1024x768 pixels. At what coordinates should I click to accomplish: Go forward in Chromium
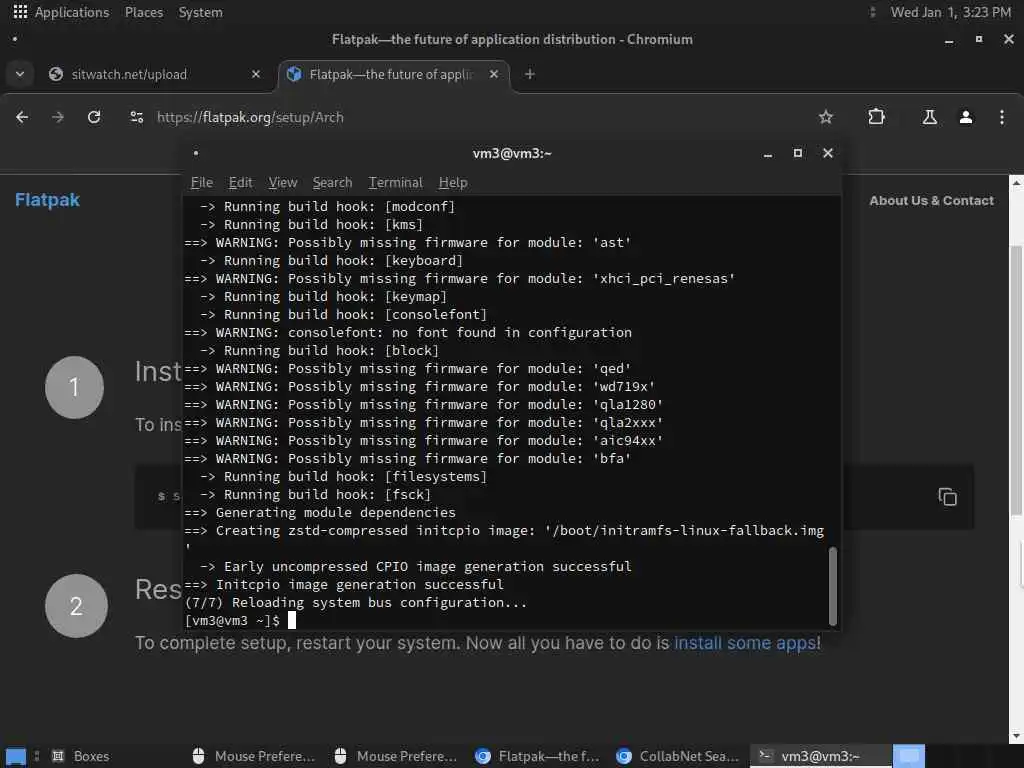point(58,117)
